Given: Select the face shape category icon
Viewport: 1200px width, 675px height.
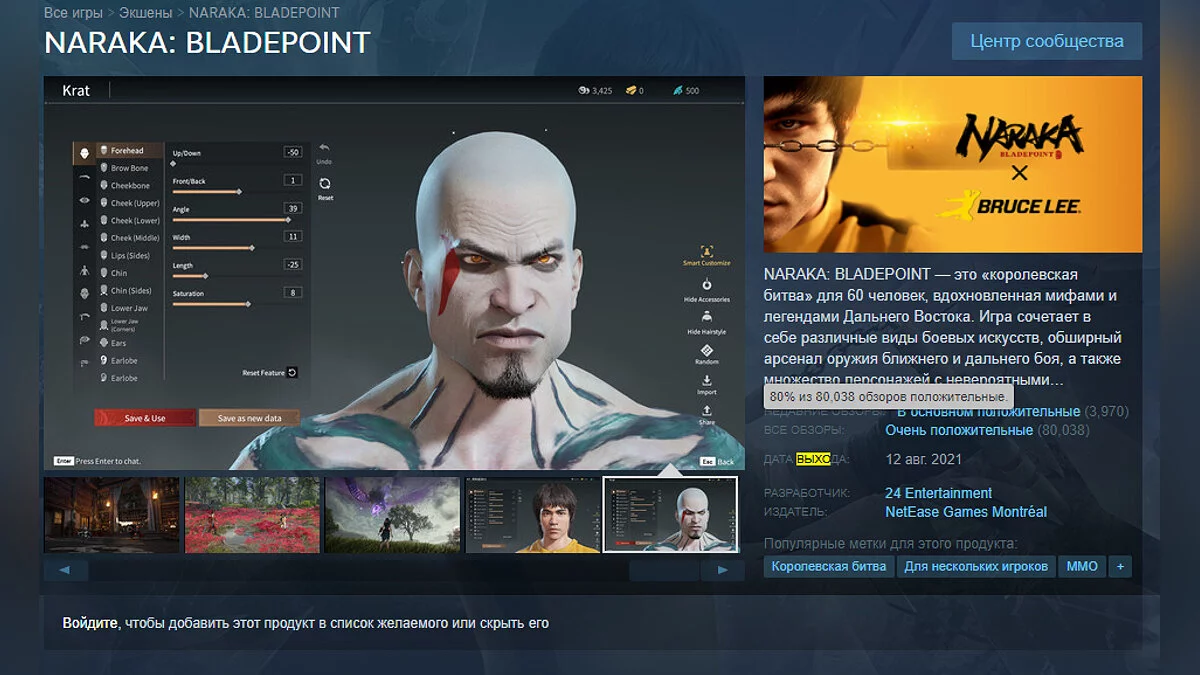Looking at the screenshot, I should coord(85,153).
